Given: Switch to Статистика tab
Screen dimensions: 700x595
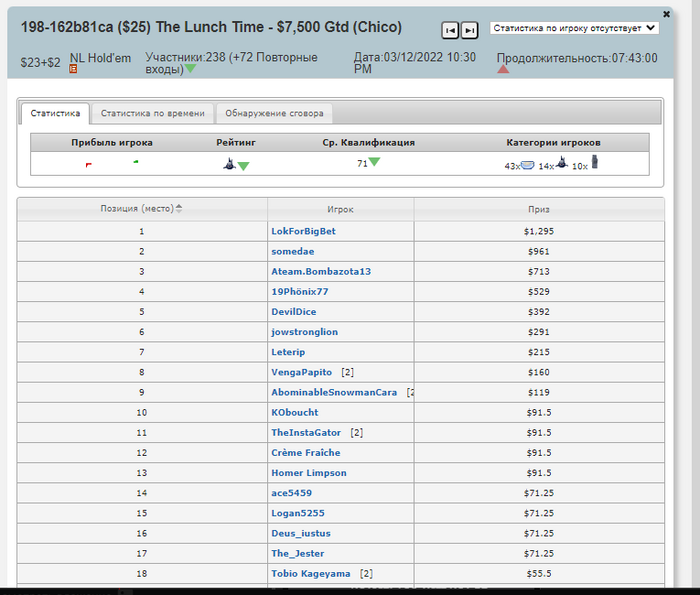Looking at the screenshot, I should pyautogui.click(x=55, y=113).
